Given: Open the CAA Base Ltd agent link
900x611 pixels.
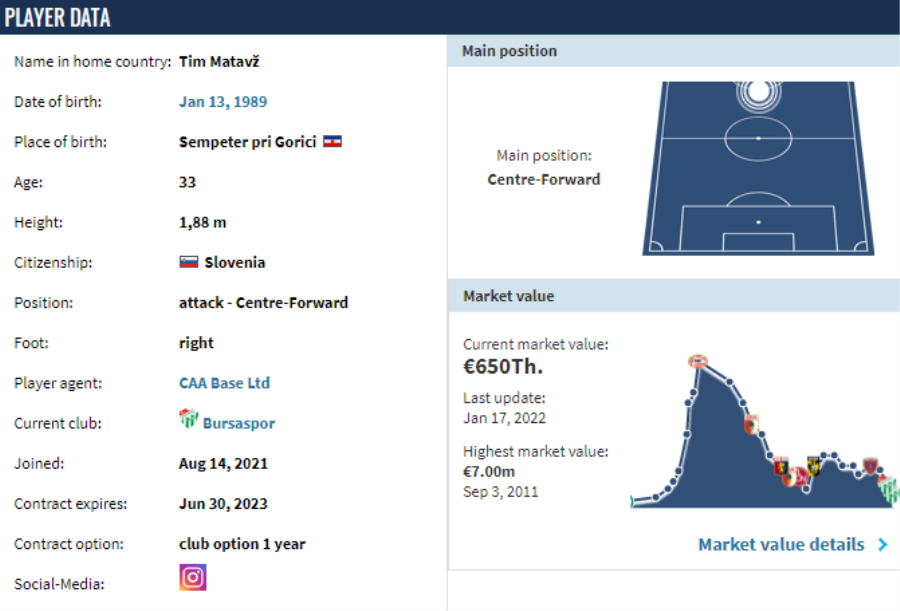Looking at the screenshot, I should tap(224, 383).
